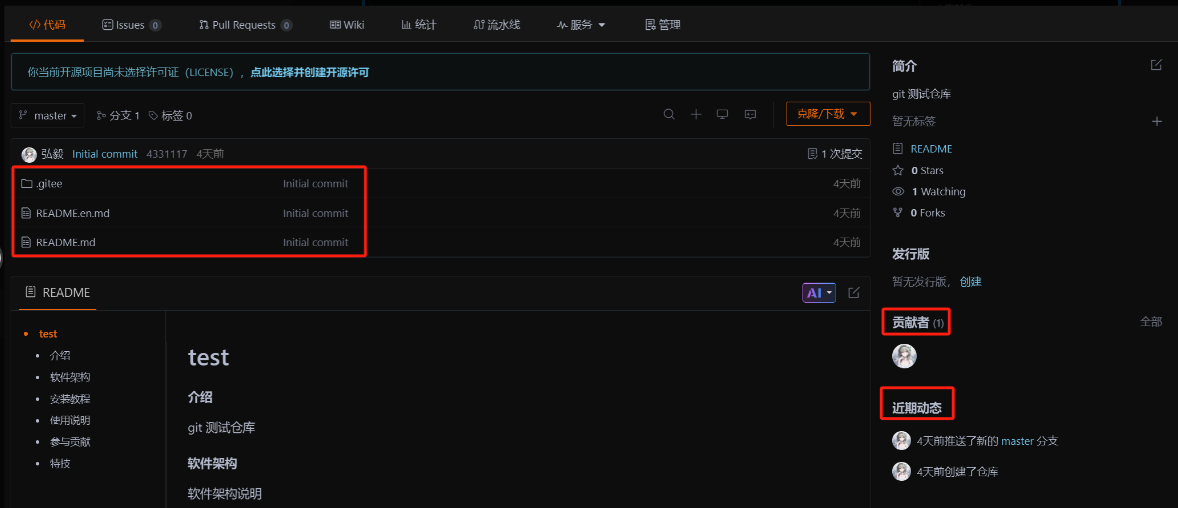
Task: Click the plus icon to add file
Action: click(x=696, y=114)
